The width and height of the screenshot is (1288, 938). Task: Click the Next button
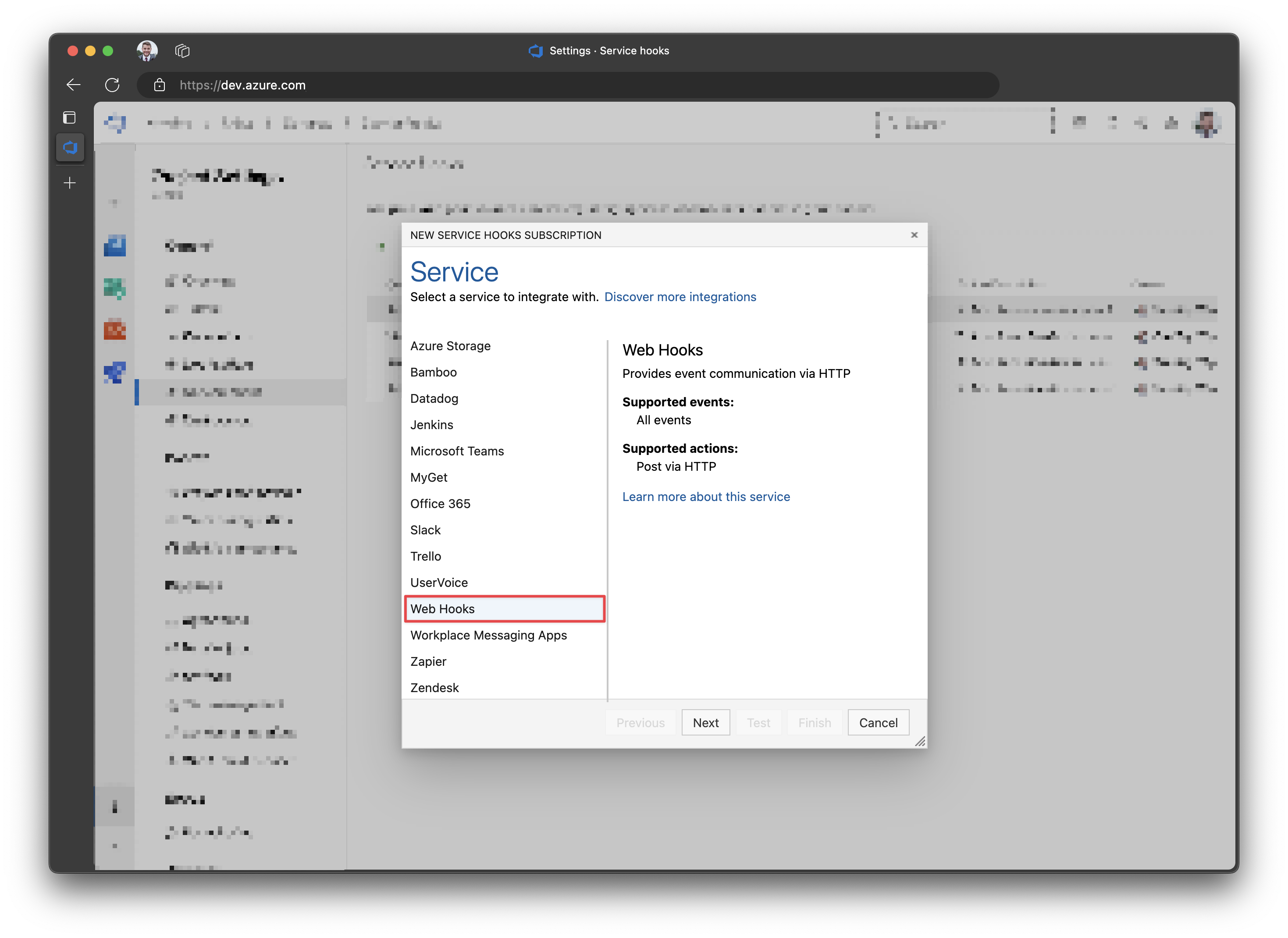pyautogui.click(x=705, y=723)
